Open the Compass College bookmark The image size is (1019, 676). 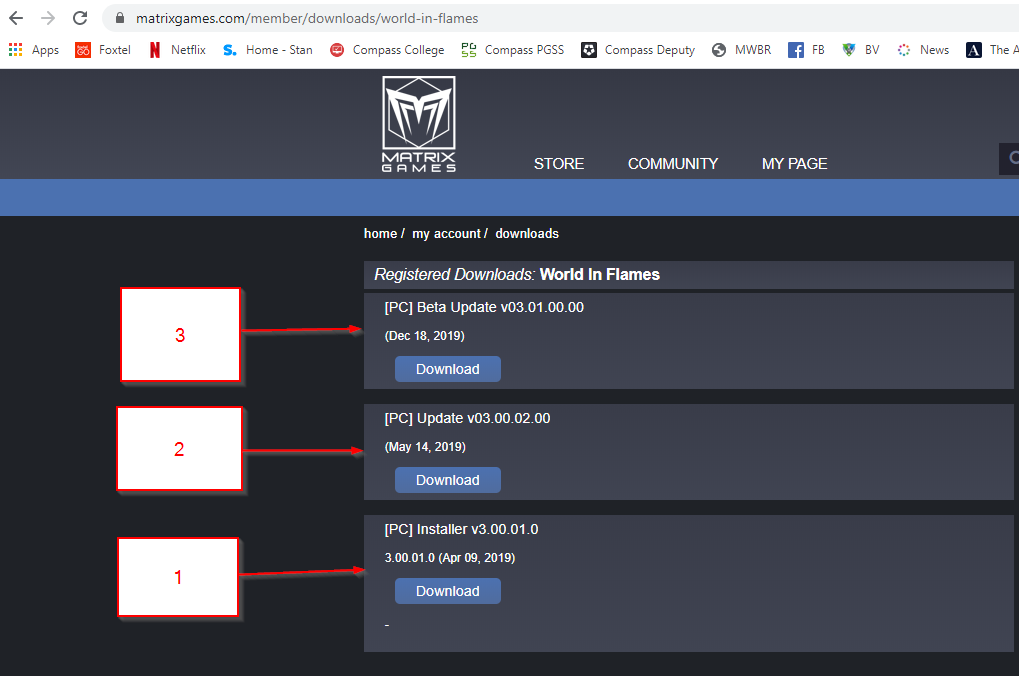click(x=387, y=50)
